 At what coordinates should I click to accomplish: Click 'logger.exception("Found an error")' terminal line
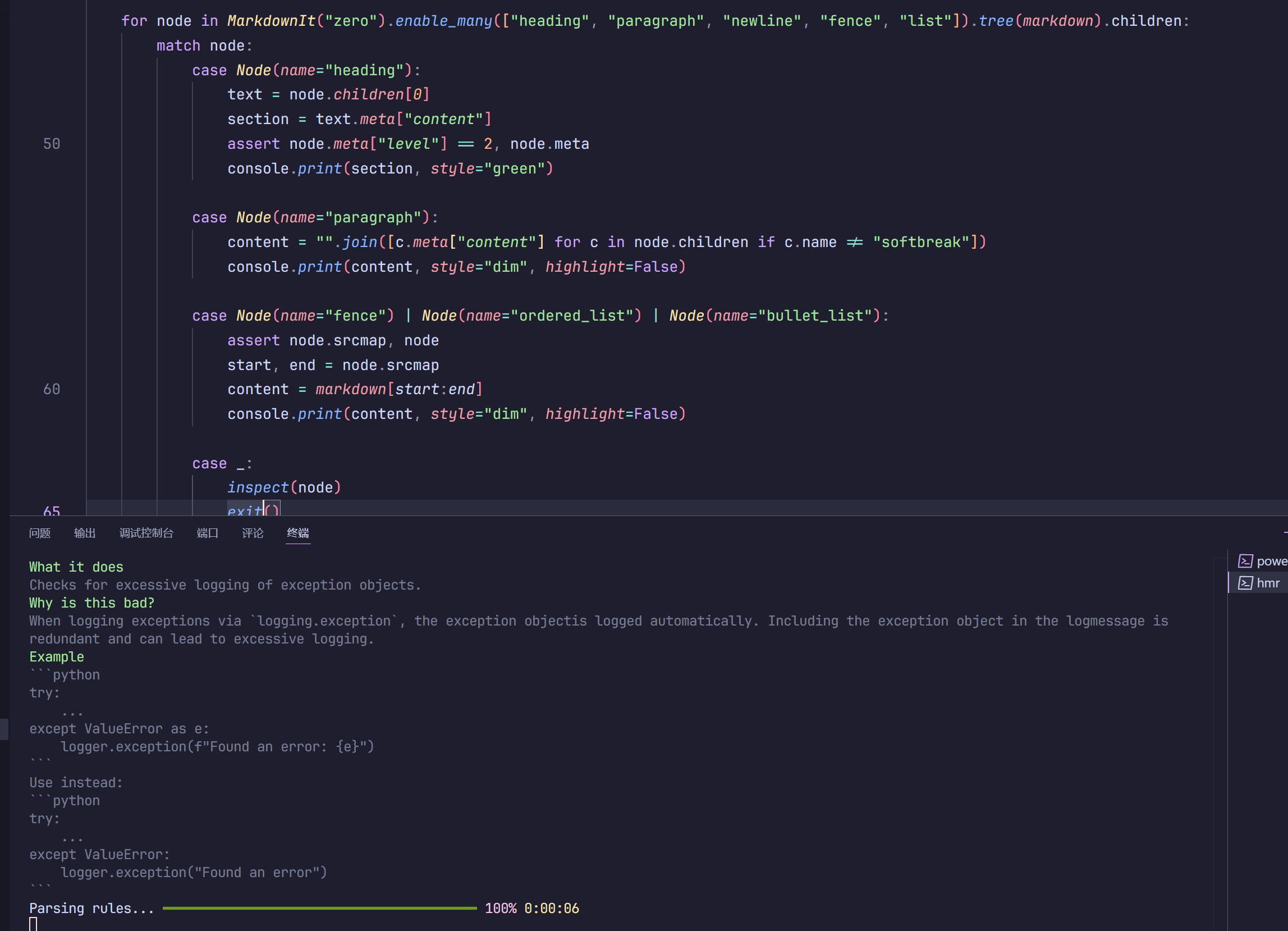[194, 873]
